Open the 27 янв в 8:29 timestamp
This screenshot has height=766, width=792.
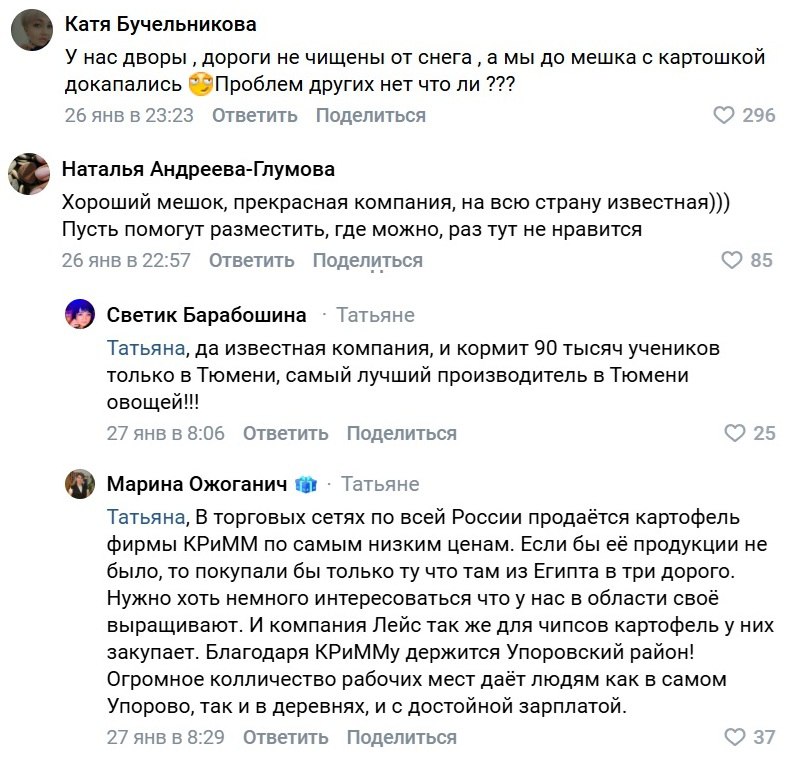[x=165, y=737]
